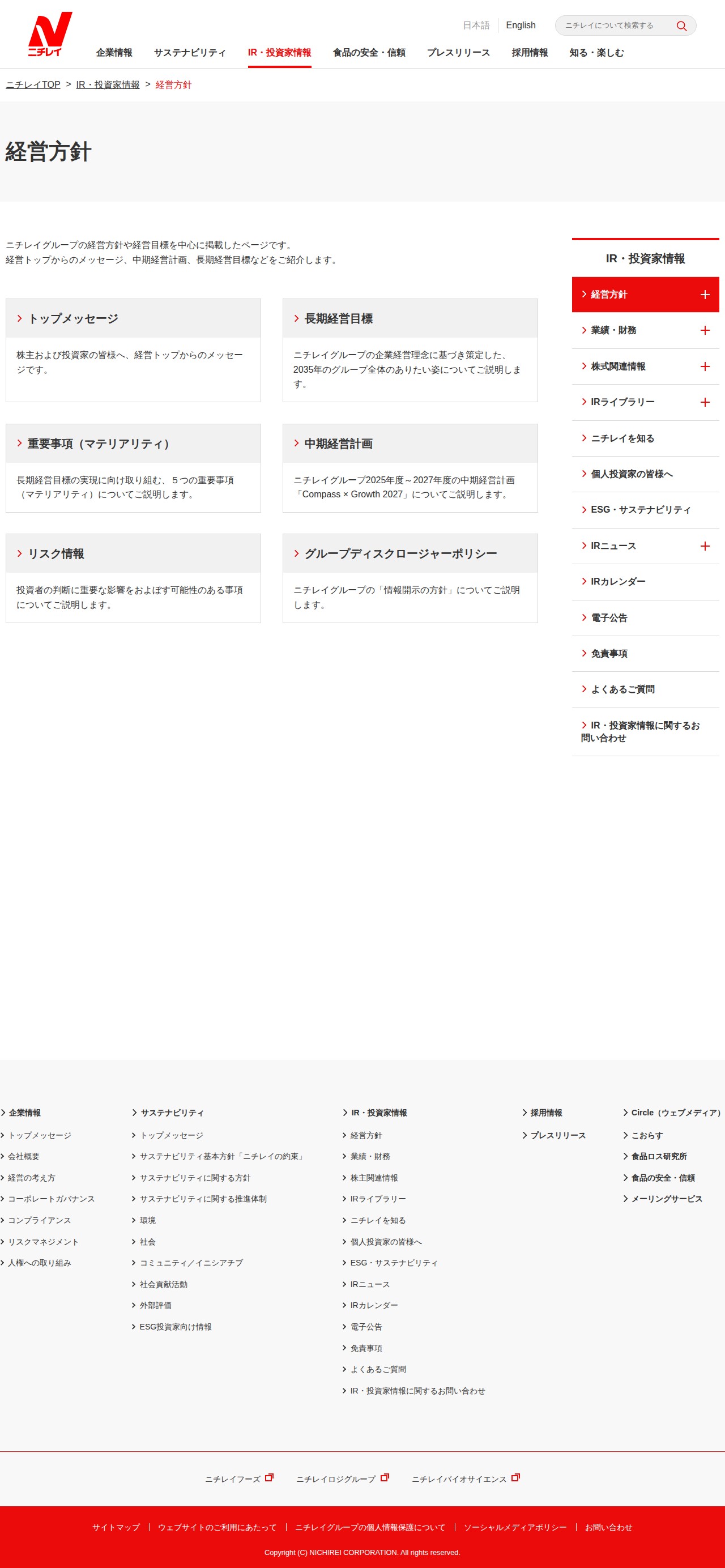Select ニチレイを知る in the sidebar
This screenshot has height=1568, width=725.
click(x=645, y=438)
